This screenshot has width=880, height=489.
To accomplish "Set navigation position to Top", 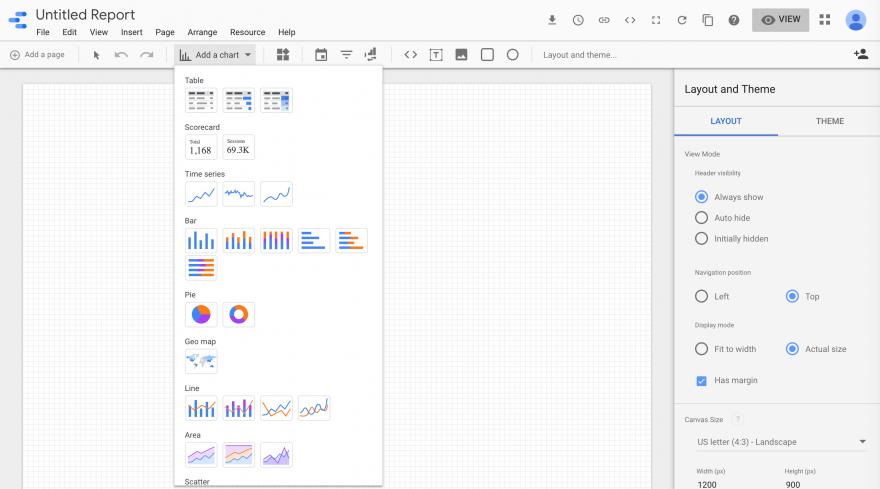I will coord(792,296).
